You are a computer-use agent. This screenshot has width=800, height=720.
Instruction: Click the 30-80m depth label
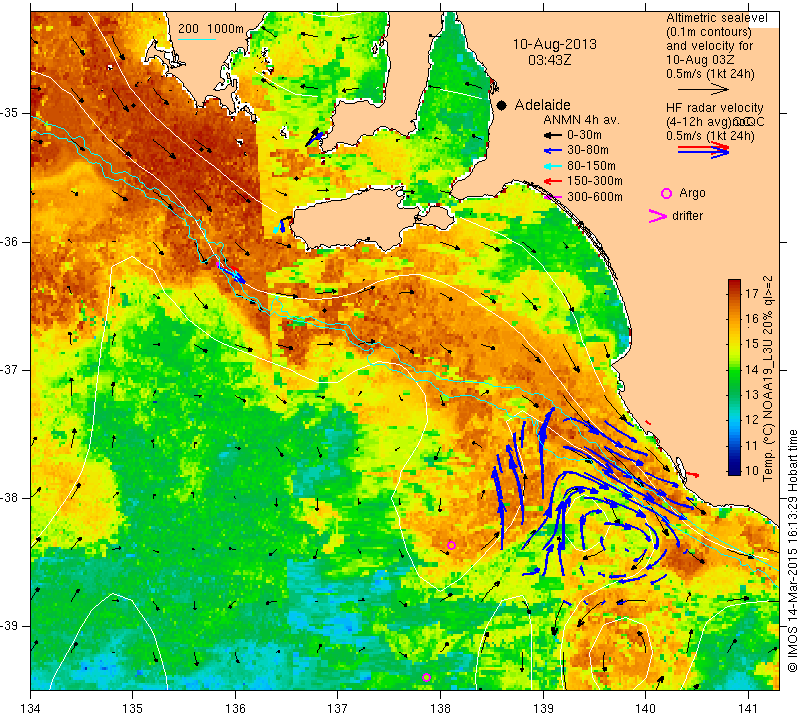click(x=588, y=150)
